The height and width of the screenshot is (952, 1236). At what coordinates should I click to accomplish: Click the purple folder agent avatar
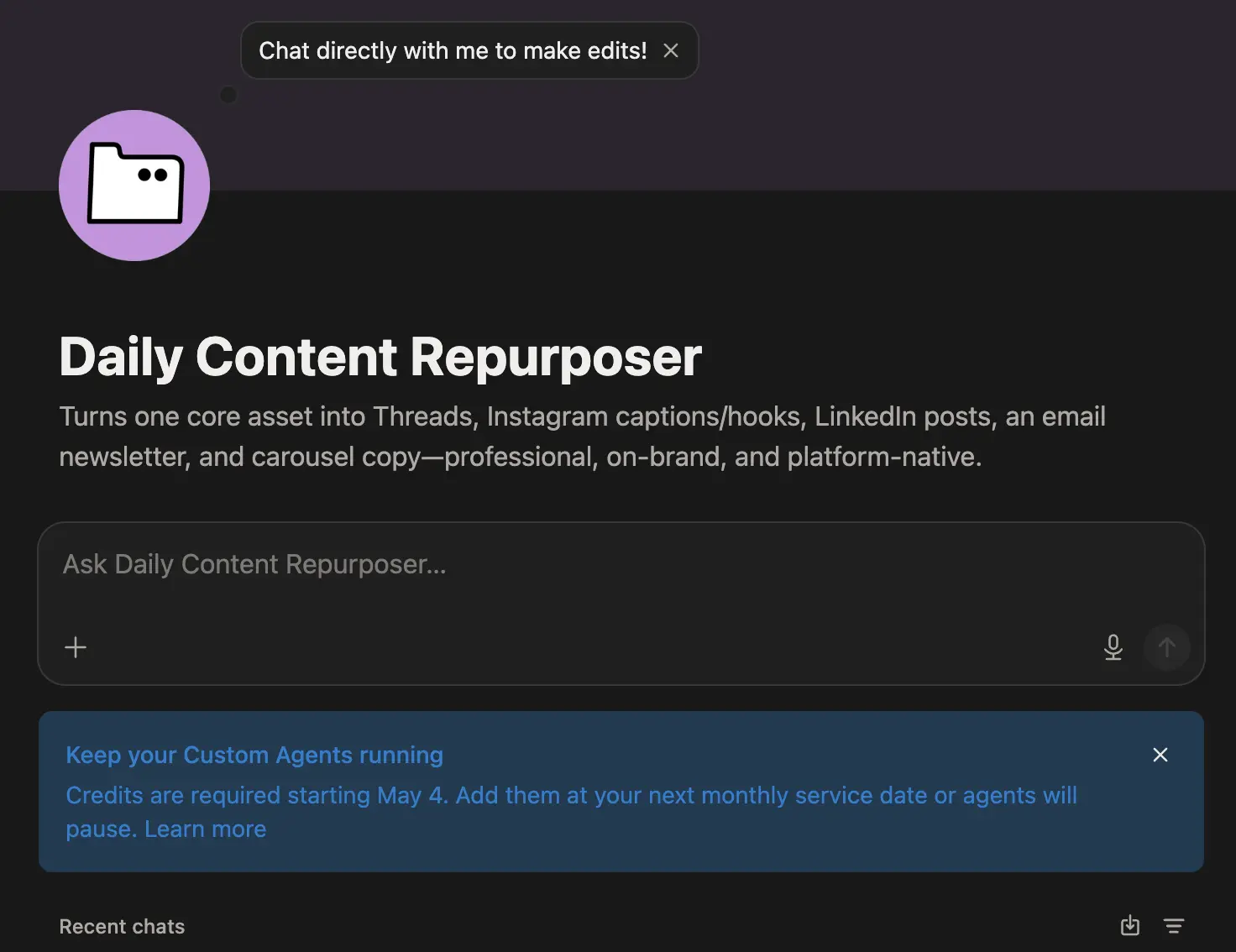coord(134,186)
